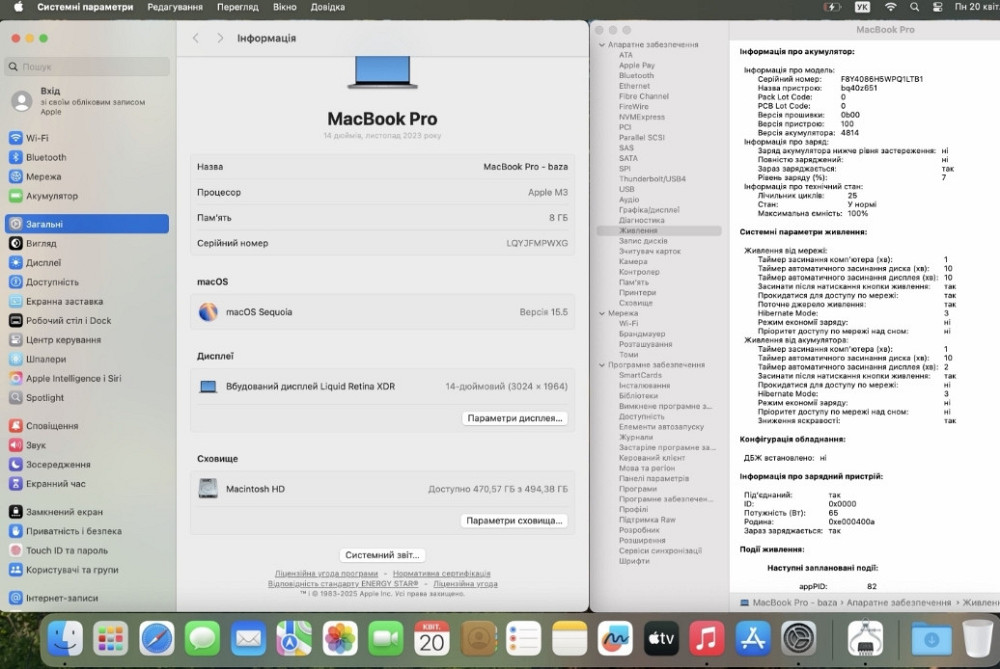The width and height of the screenshot is (1000, 669).
Task: Open Вікно menu
Action: (x=284, y=7)
